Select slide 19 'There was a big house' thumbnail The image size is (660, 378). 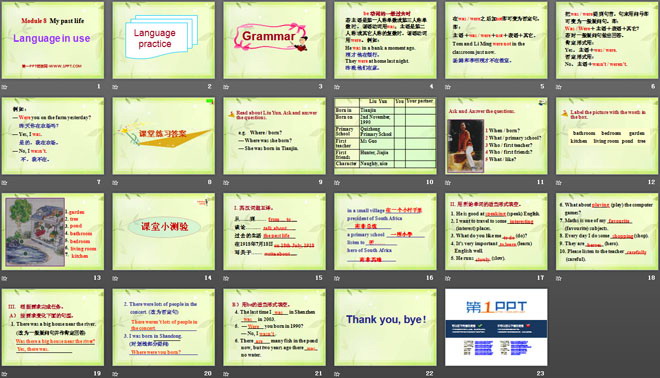(x=53, y=327)
